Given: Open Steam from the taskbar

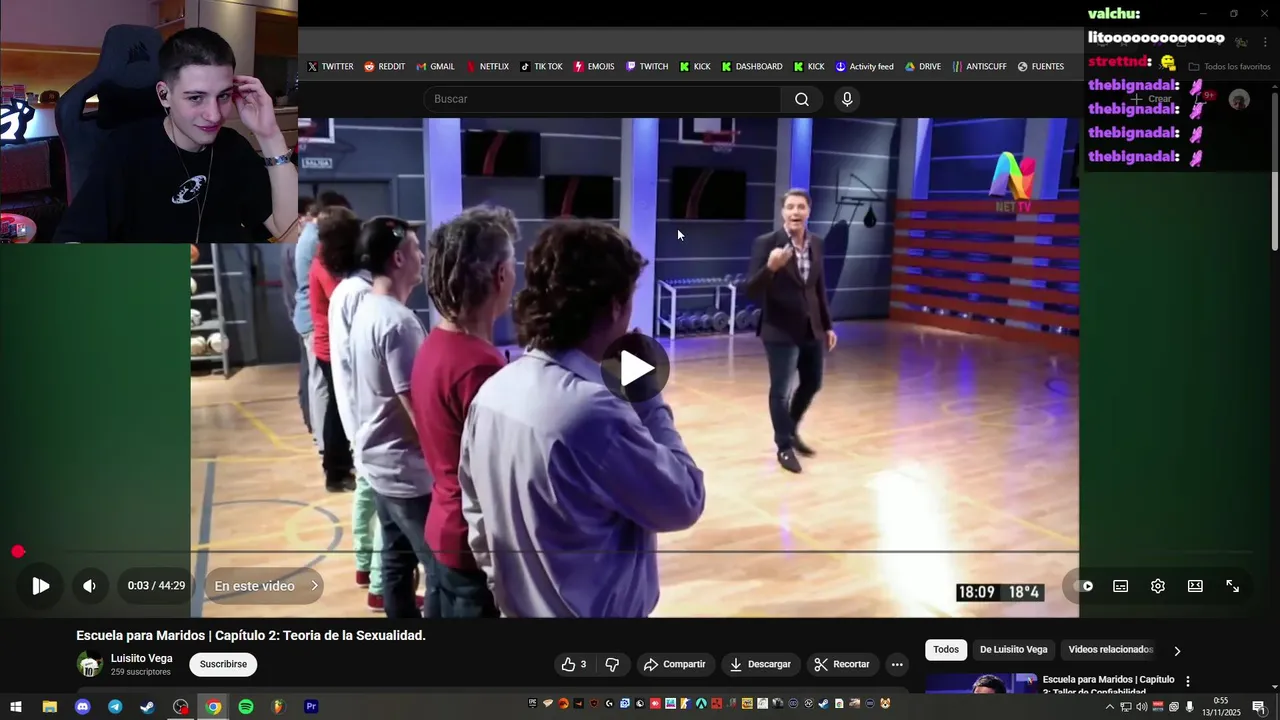Looking at the screenshot, I should tap(147, 707).
